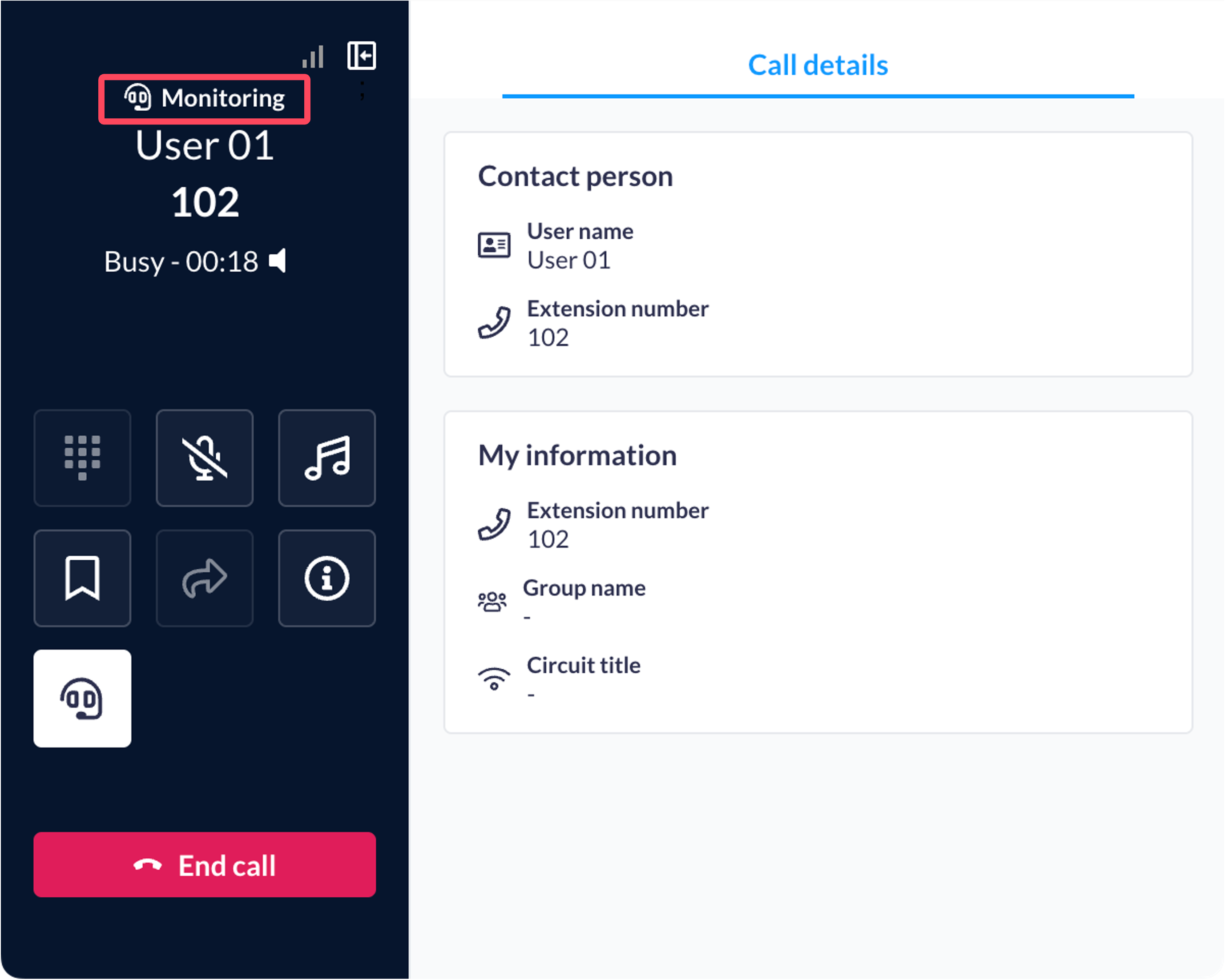Toggle the speaker icon beside call timer
The width and height of the screenshot is (1225, 980).
(278, 261)
